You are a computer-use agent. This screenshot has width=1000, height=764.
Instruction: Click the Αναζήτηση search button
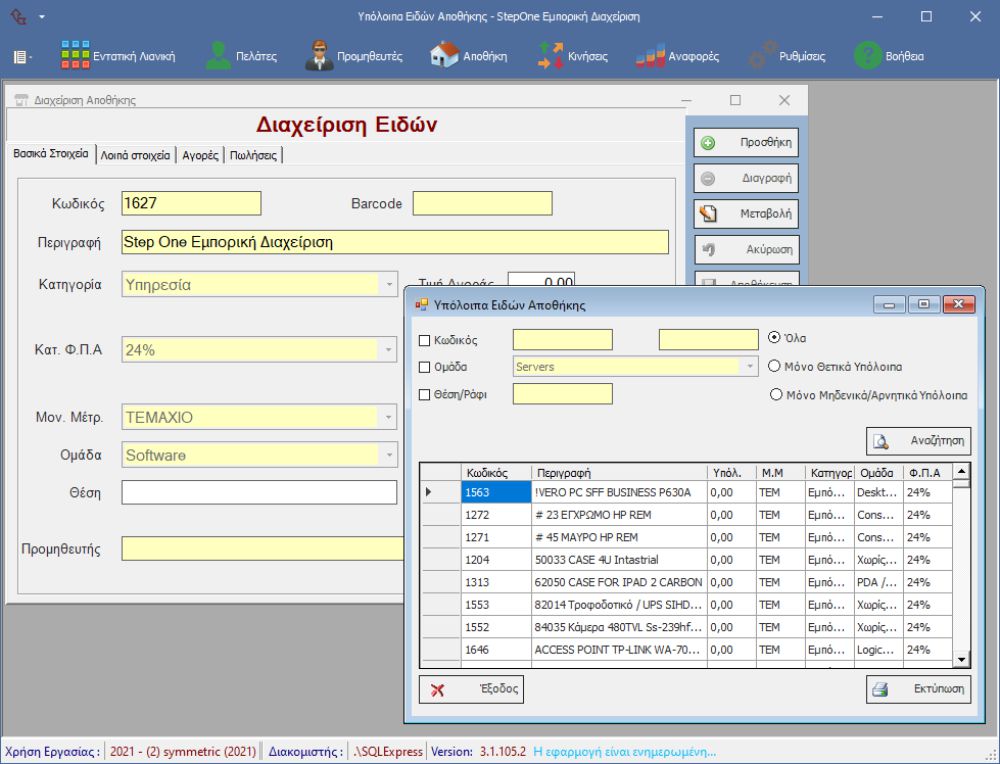point(918,440)
